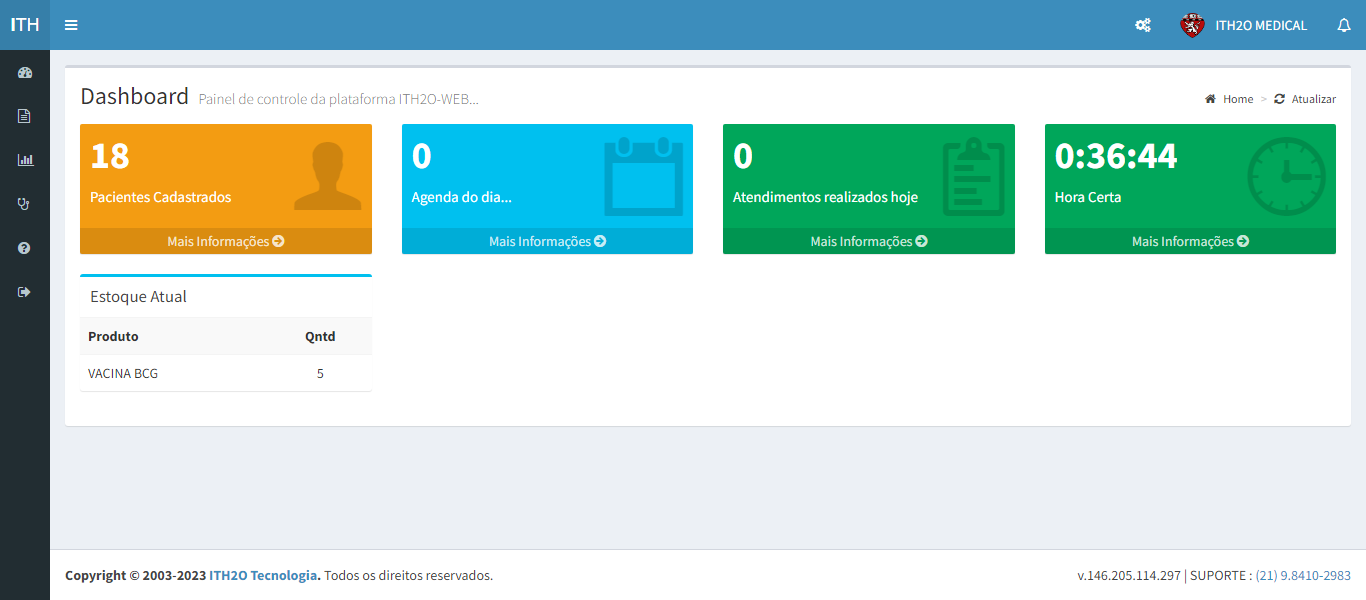
Task: Select the ITH logo in top-left corner
Action: point(24,25)
